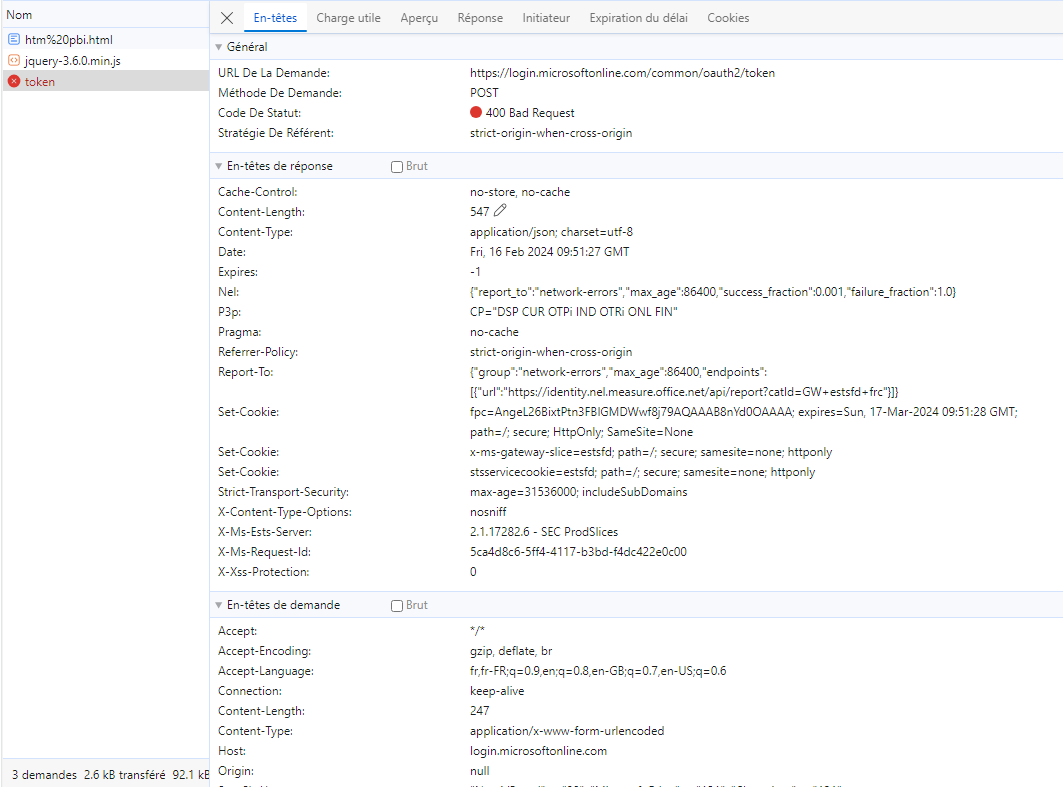Select the htm%20pbi.html request
This screenshot has width=1063, height=787.
[x=106, y=39]
